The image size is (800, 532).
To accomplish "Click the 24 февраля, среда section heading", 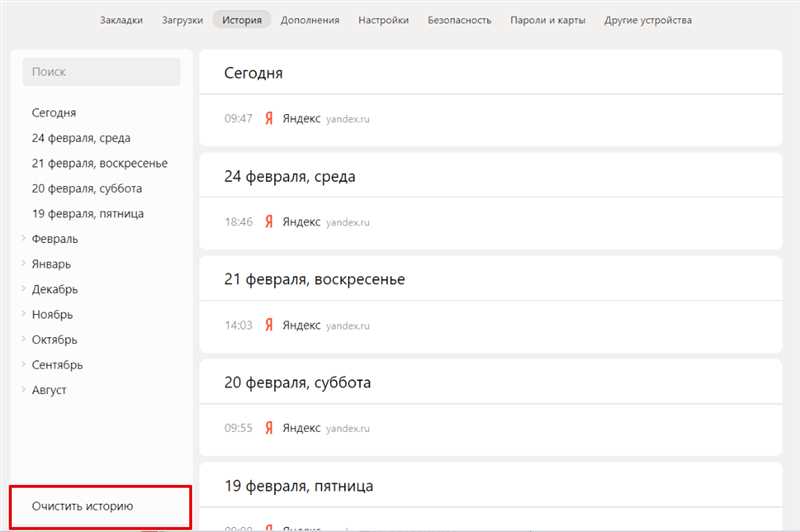I will pyautogui.click(x=289, y=177).
